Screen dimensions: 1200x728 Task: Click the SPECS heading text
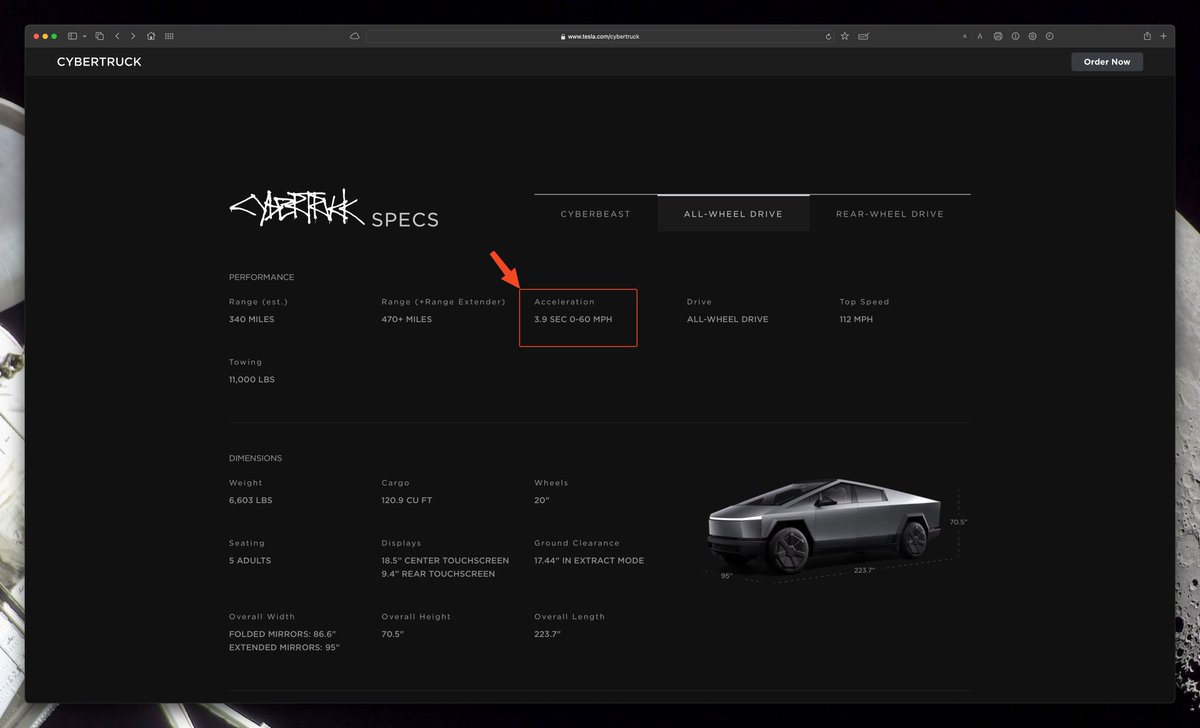click(405, 220)
